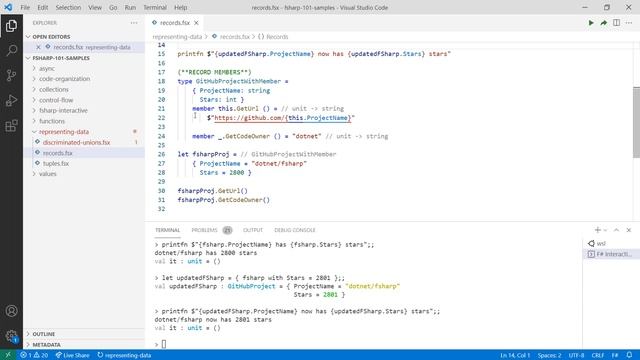Switch to the Output panel tab
The width and height of the screenshot is (640, 360).
pyautogui.click(x=253, y=230)
